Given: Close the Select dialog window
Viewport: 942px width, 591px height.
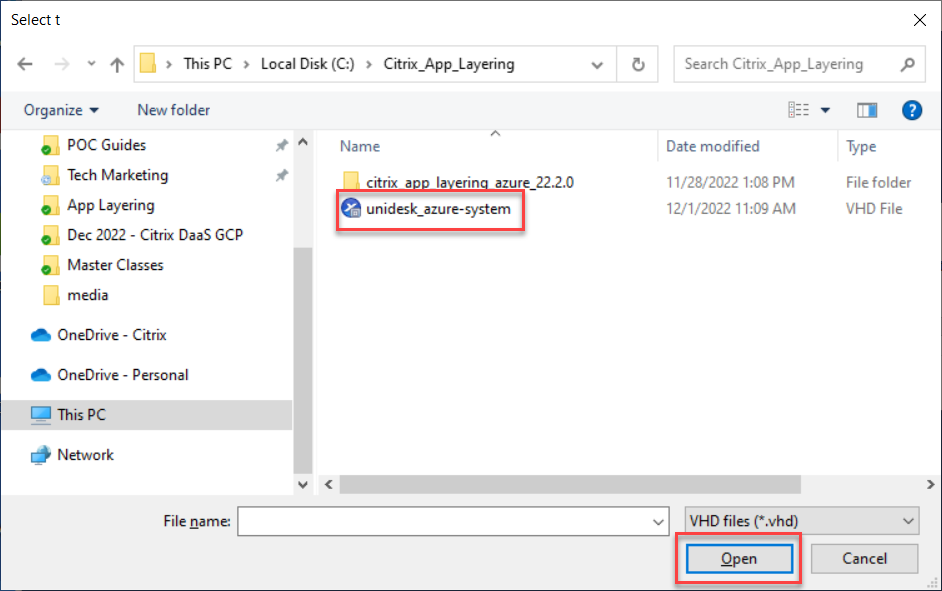Looking at the screenshot, I should (x=919, y=20).
